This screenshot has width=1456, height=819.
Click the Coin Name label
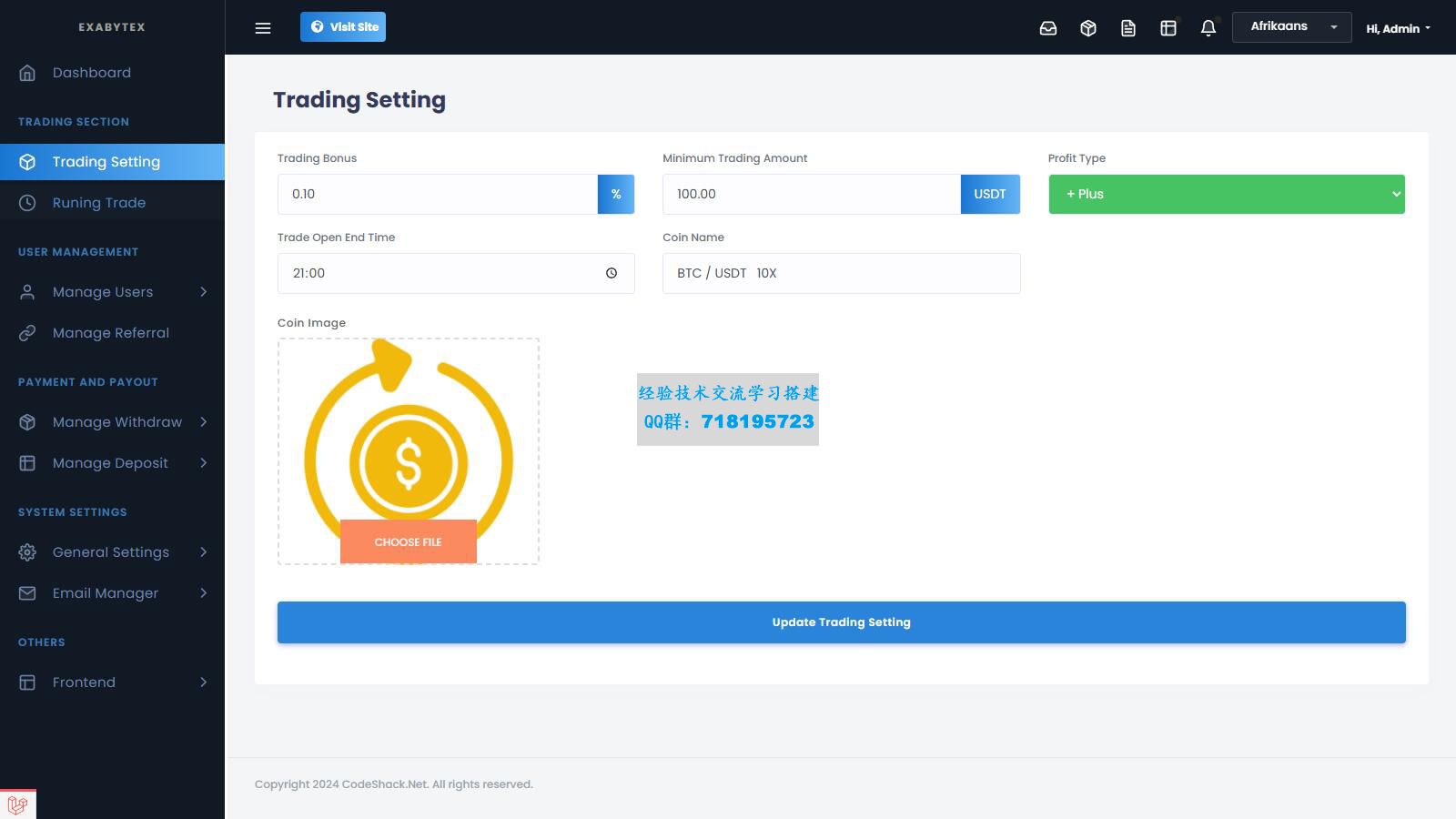(693, 238)
